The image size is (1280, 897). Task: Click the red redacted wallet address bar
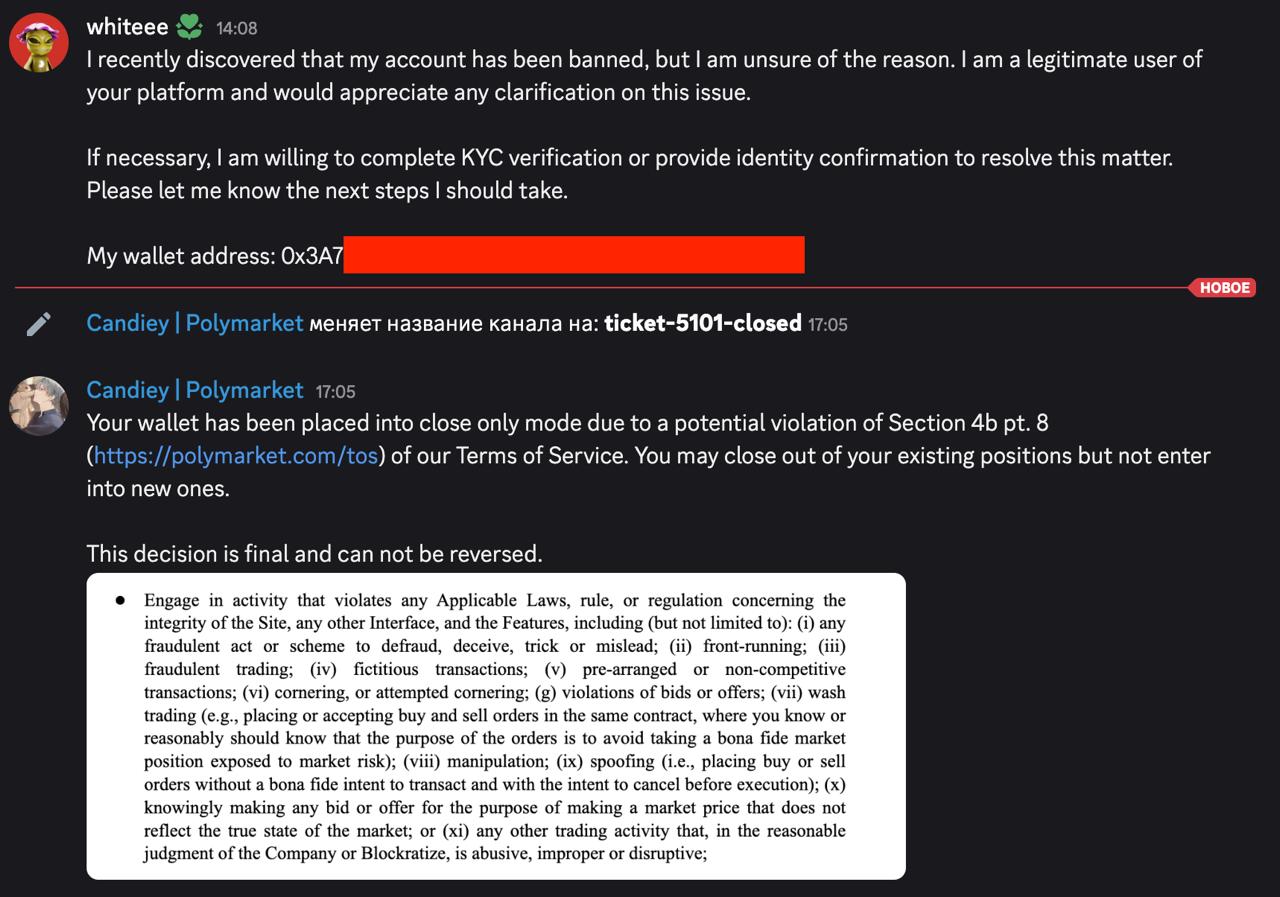click(x=574, y=255)
